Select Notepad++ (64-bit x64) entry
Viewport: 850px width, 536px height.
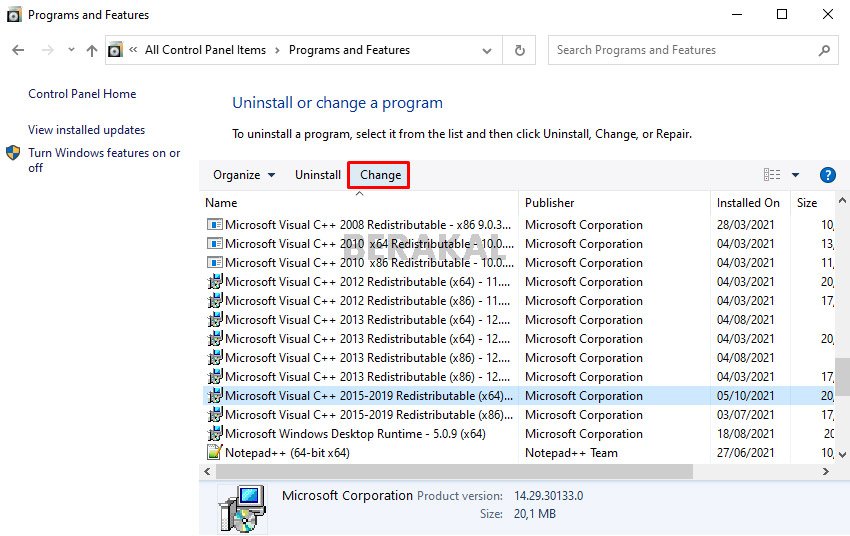(519, 453)
